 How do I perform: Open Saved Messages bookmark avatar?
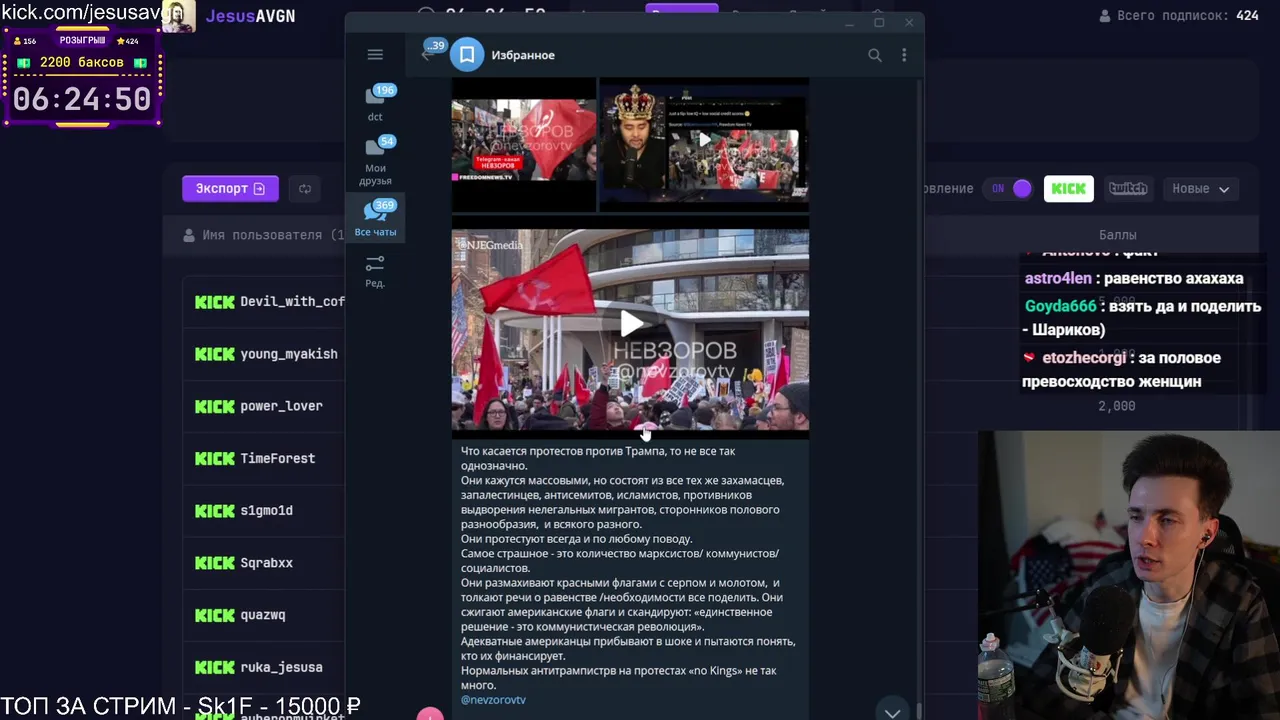(467, 55)
